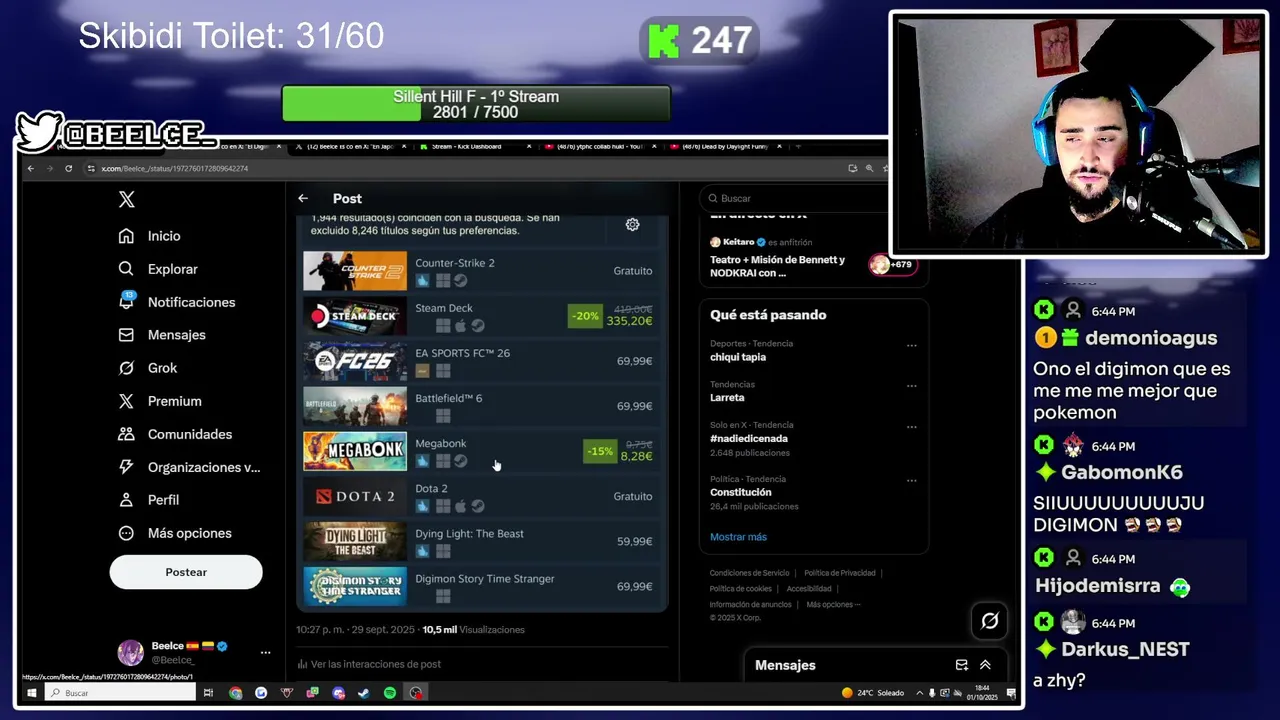Viewport: 1280px width, 720px height.
Task: Open Grok in the sidebar
Action: tap(148, 368)
